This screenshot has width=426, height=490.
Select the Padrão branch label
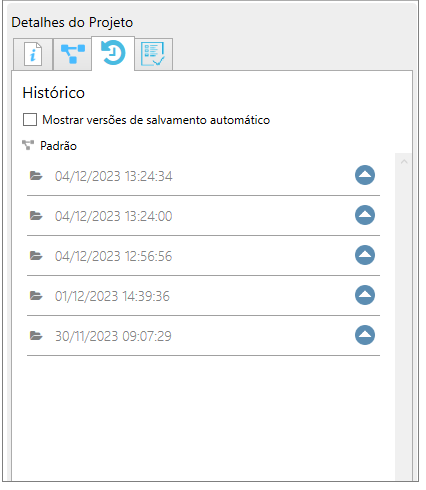coord(58,146)
